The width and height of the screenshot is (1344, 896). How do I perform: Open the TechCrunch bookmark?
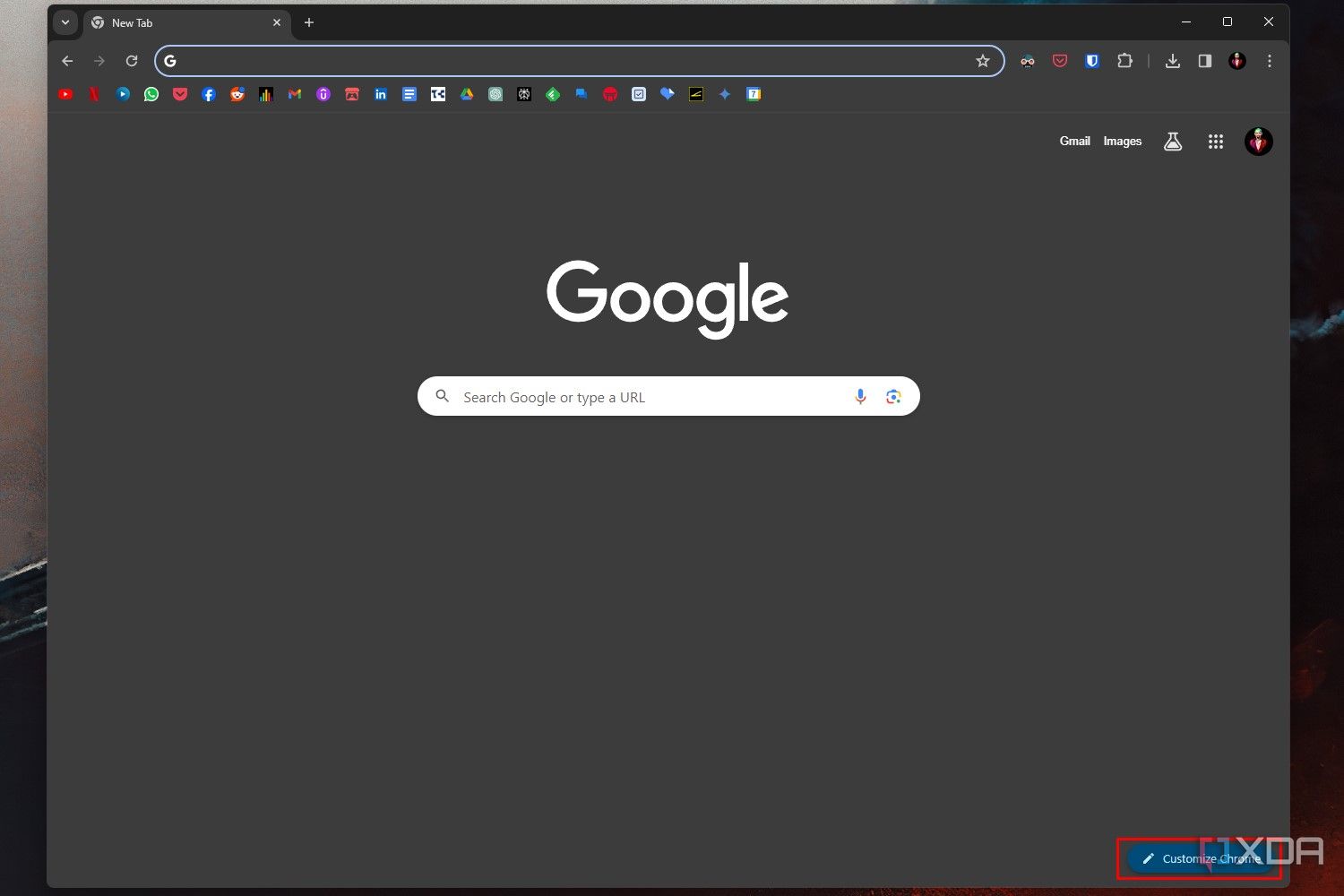438,94
